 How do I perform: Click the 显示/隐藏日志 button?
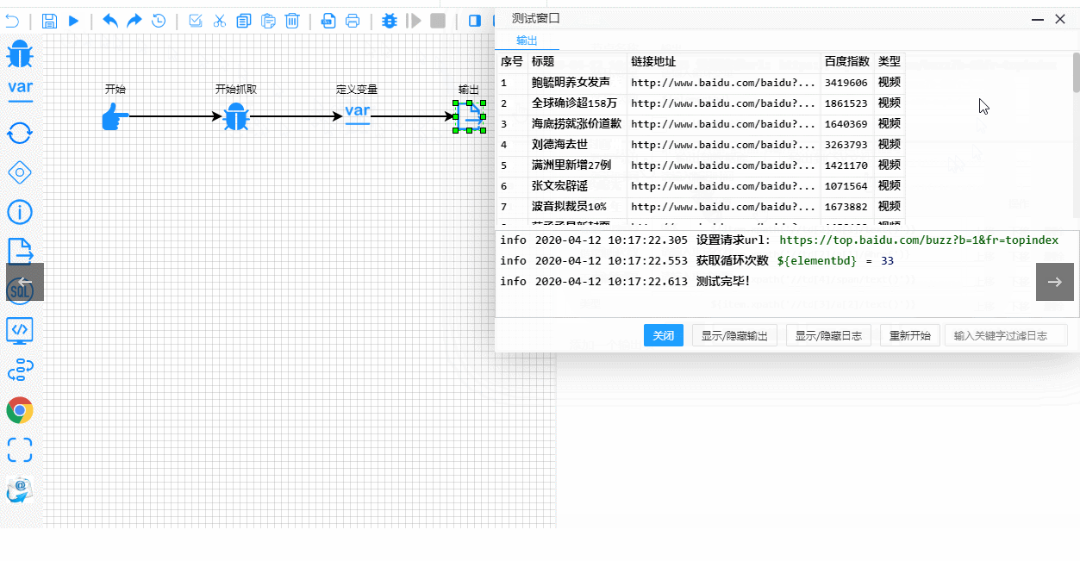(829, 336)
